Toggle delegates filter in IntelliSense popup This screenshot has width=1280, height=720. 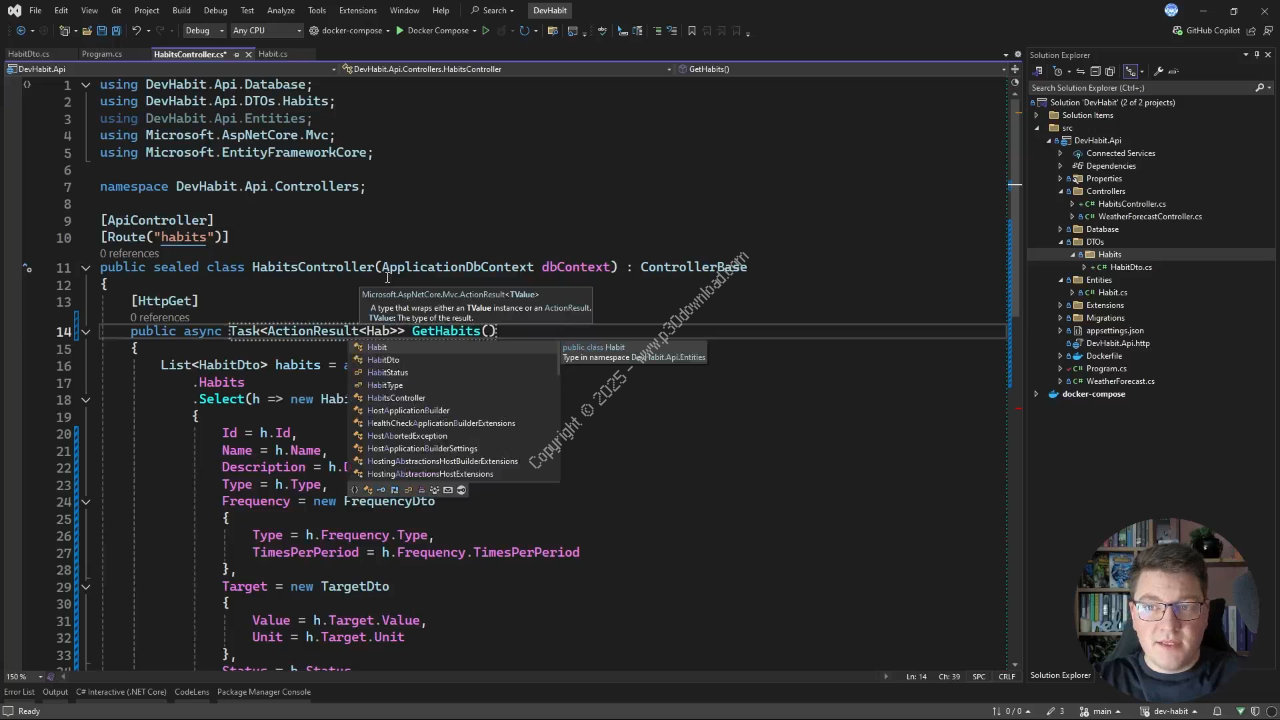coord(421,490)
